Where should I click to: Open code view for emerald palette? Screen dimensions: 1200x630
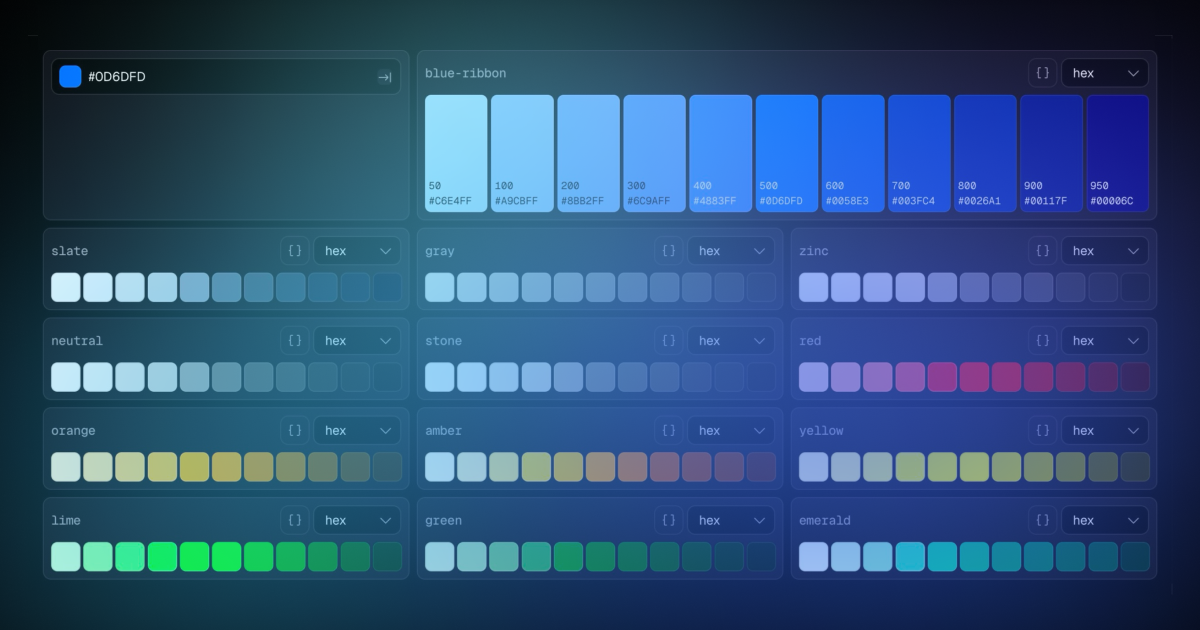point(1042,519)
